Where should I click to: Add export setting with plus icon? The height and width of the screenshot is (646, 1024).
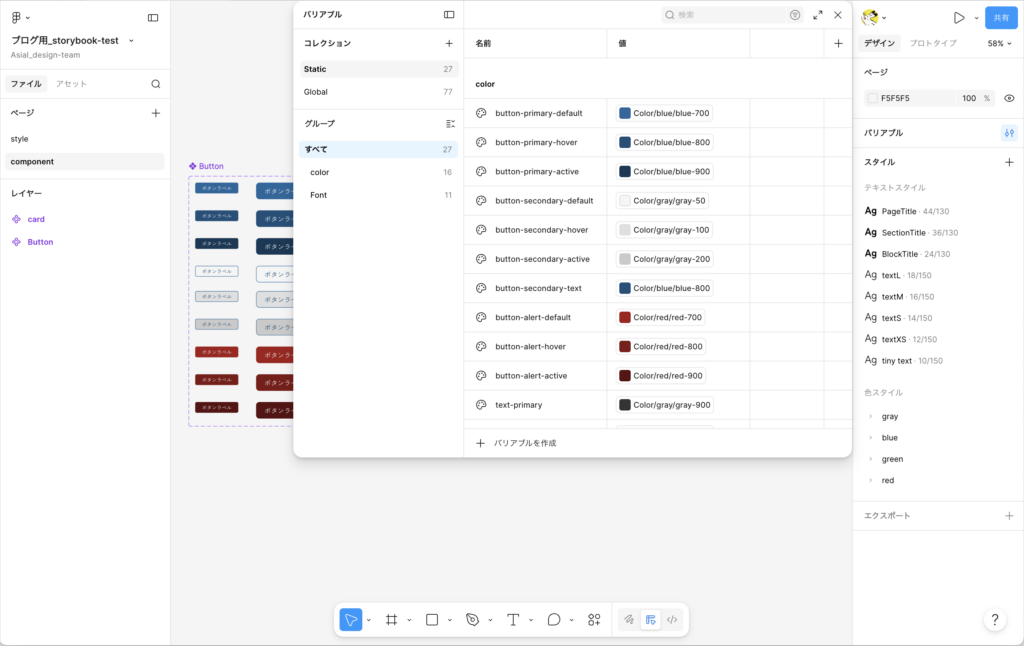click(1009, 515)
